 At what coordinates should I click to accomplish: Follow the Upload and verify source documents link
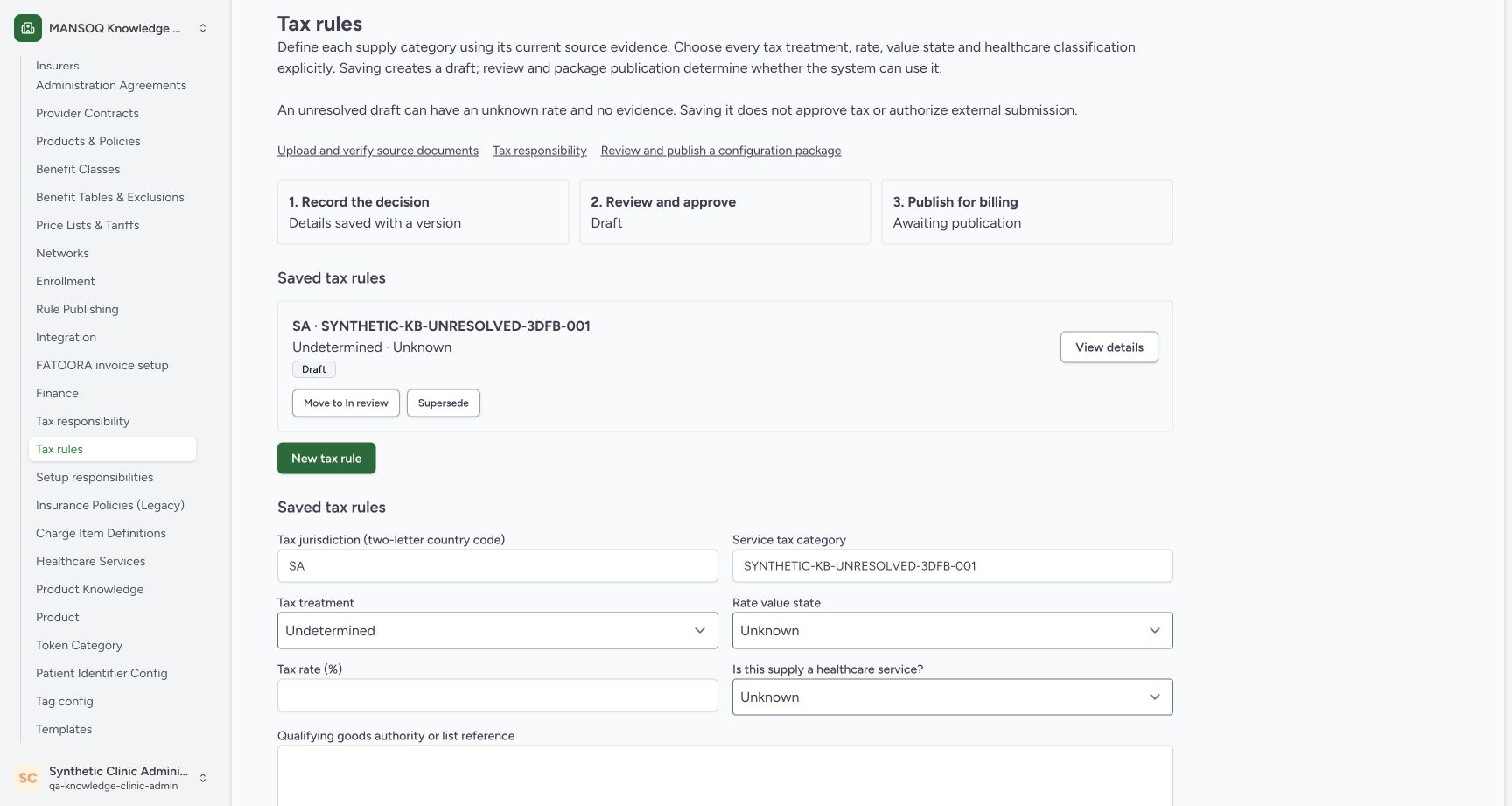click(x=378, y=151)
